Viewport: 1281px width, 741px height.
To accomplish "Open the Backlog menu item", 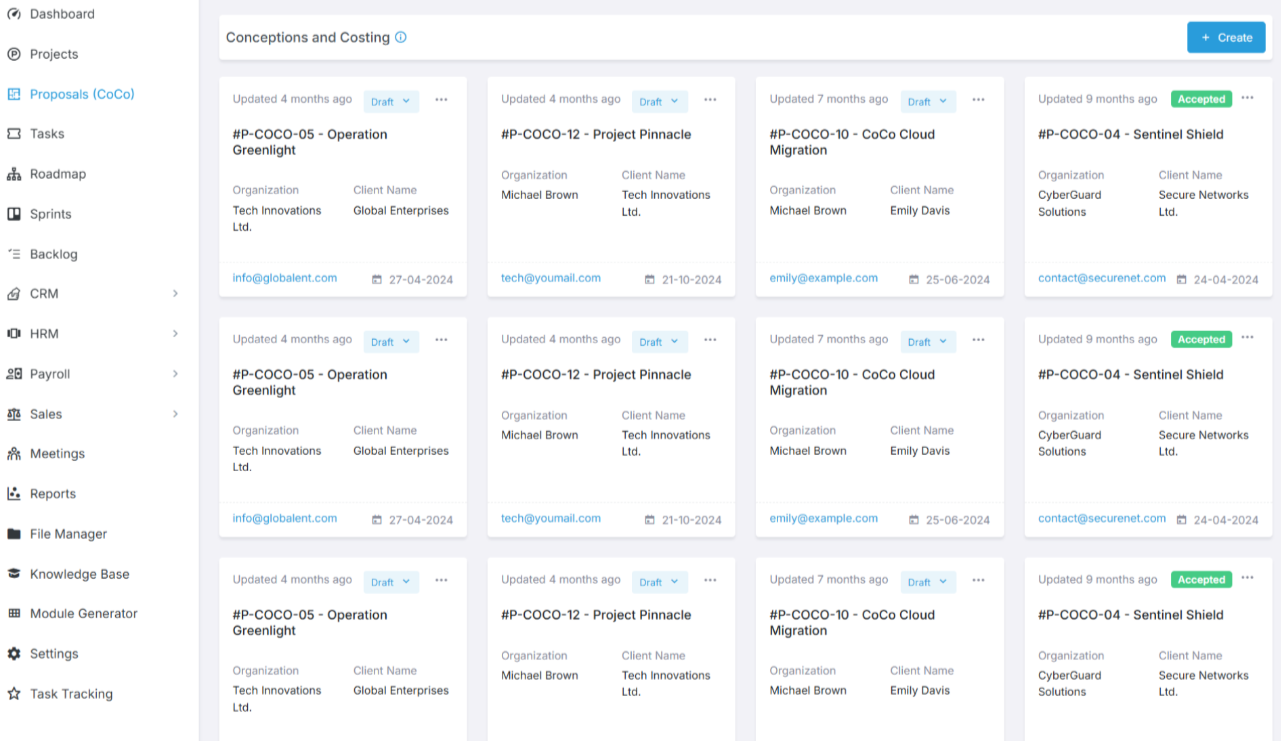I will pyautogui.click(x=53, y=254).
